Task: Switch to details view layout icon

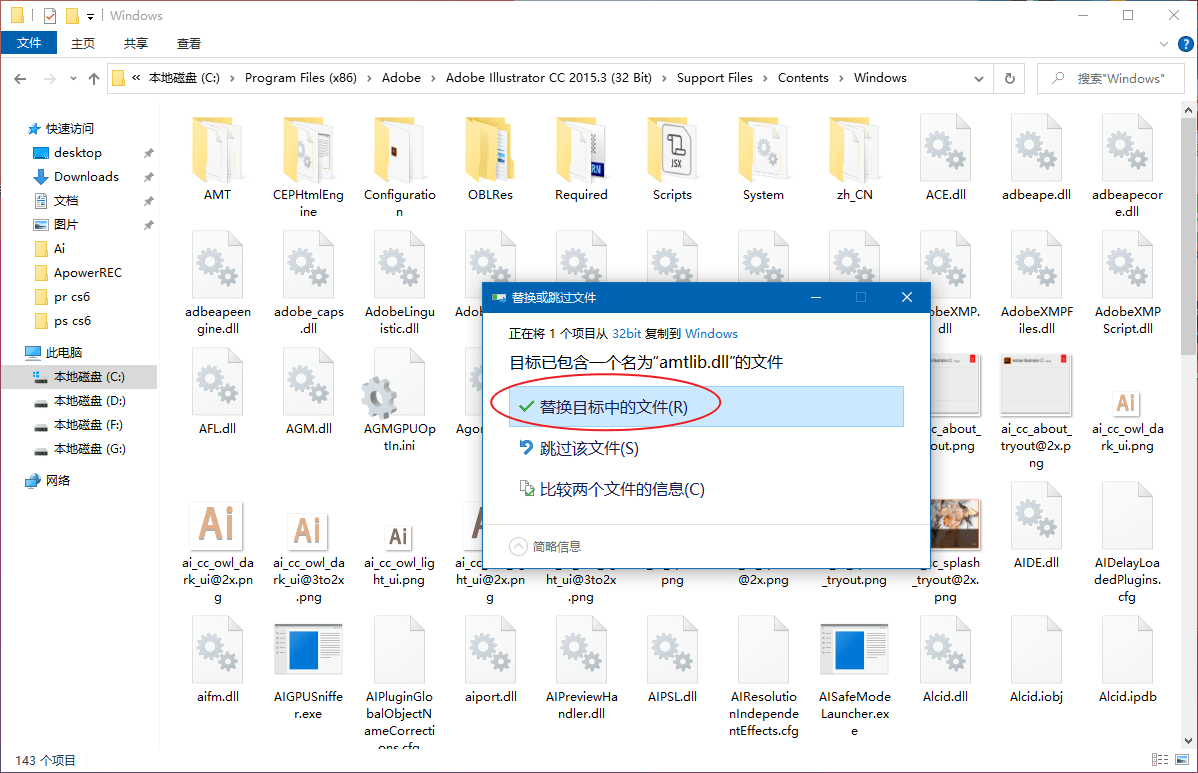Action: coord(1160,759)
